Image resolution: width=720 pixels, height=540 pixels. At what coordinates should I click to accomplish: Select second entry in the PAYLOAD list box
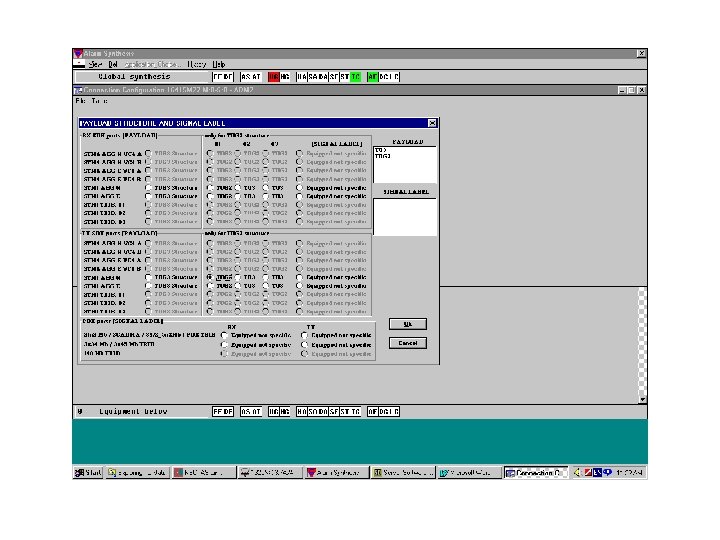[x=383, y=156]
